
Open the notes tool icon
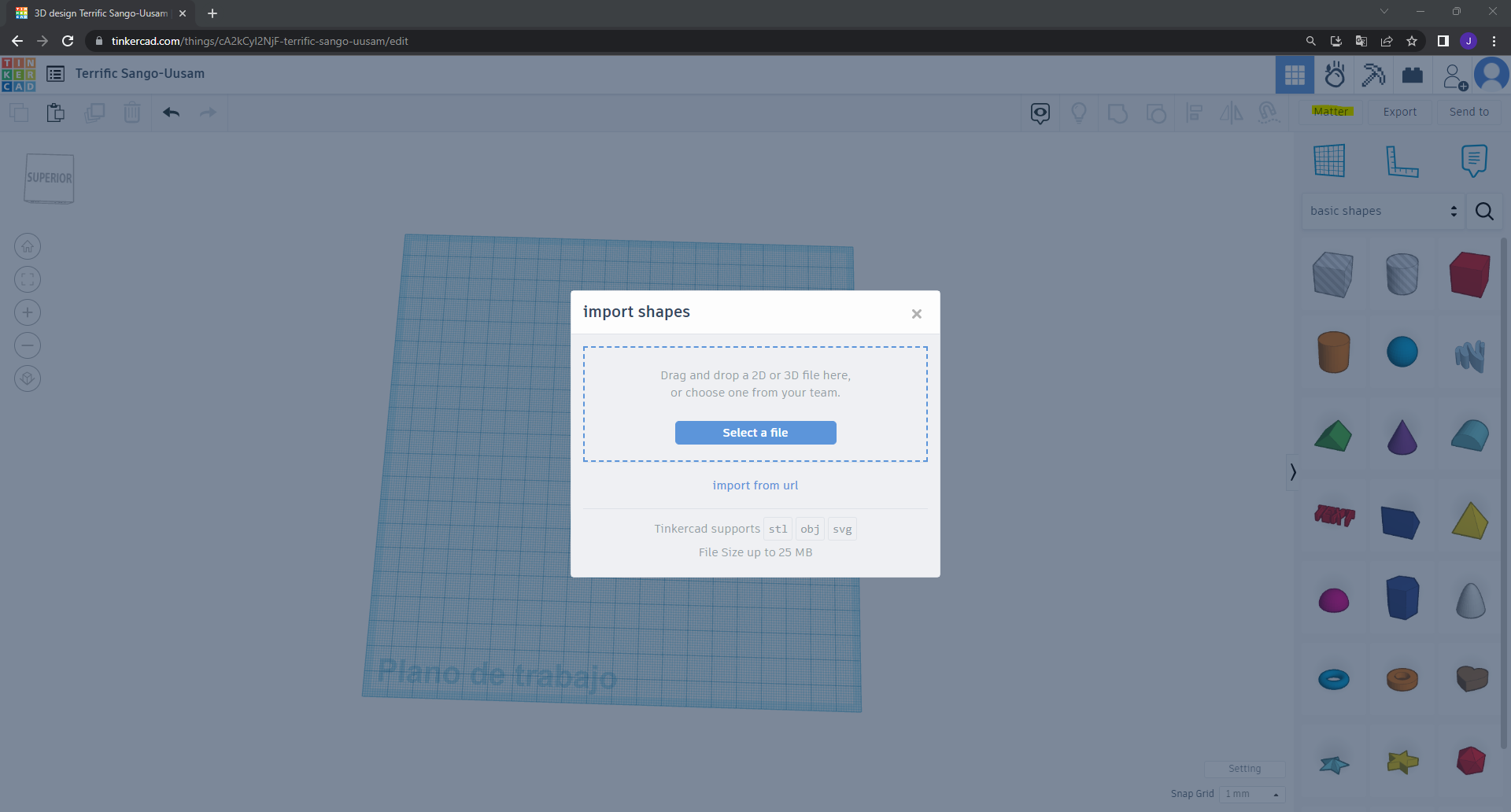click(1040, 113)
